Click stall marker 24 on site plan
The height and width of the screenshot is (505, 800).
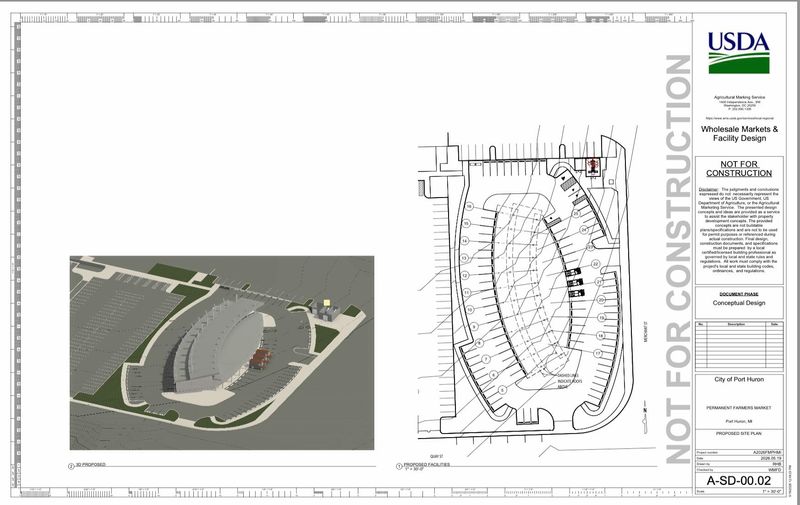point(584,230)
